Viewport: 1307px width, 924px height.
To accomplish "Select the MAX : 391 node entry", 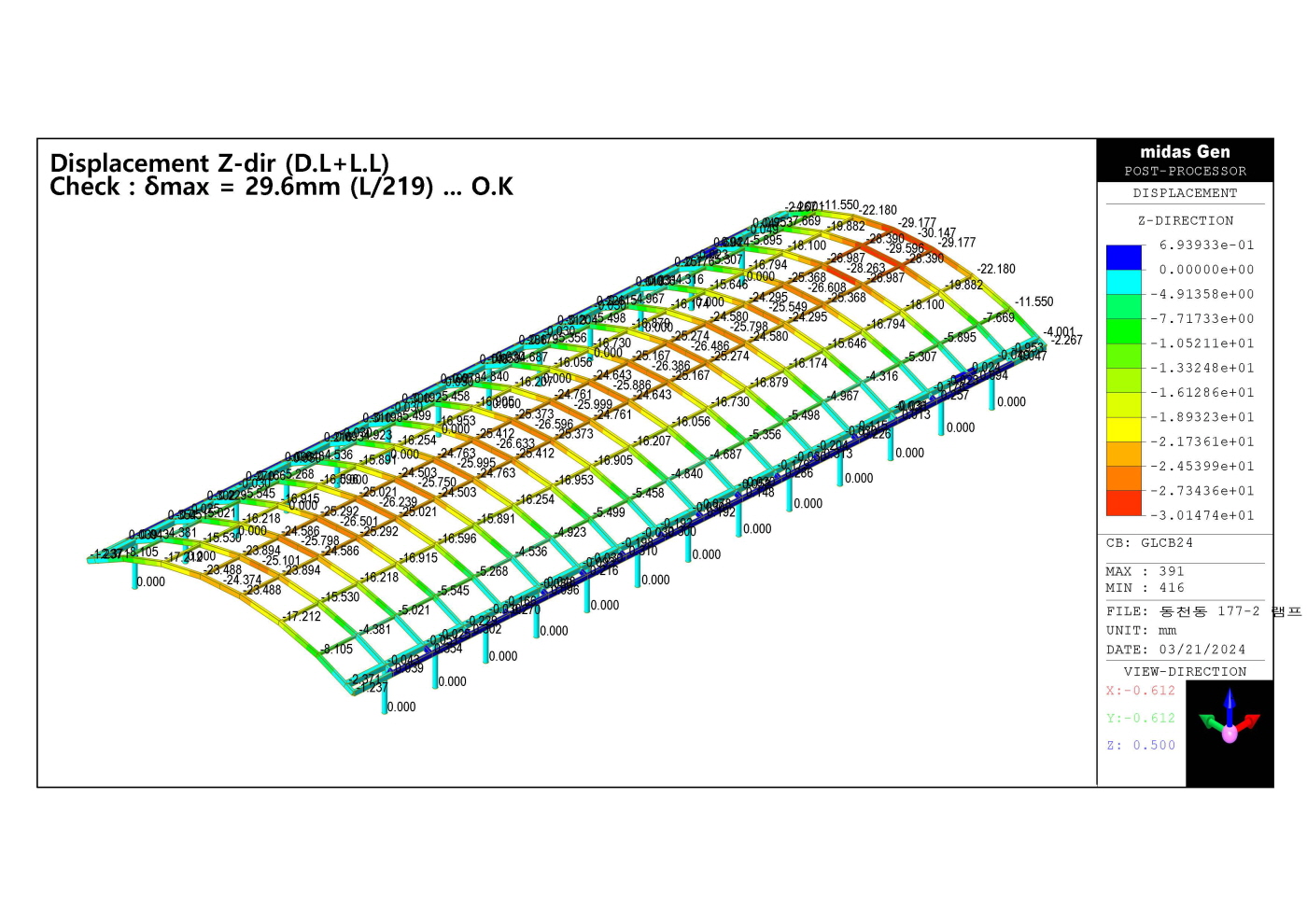I will 1145,571.
